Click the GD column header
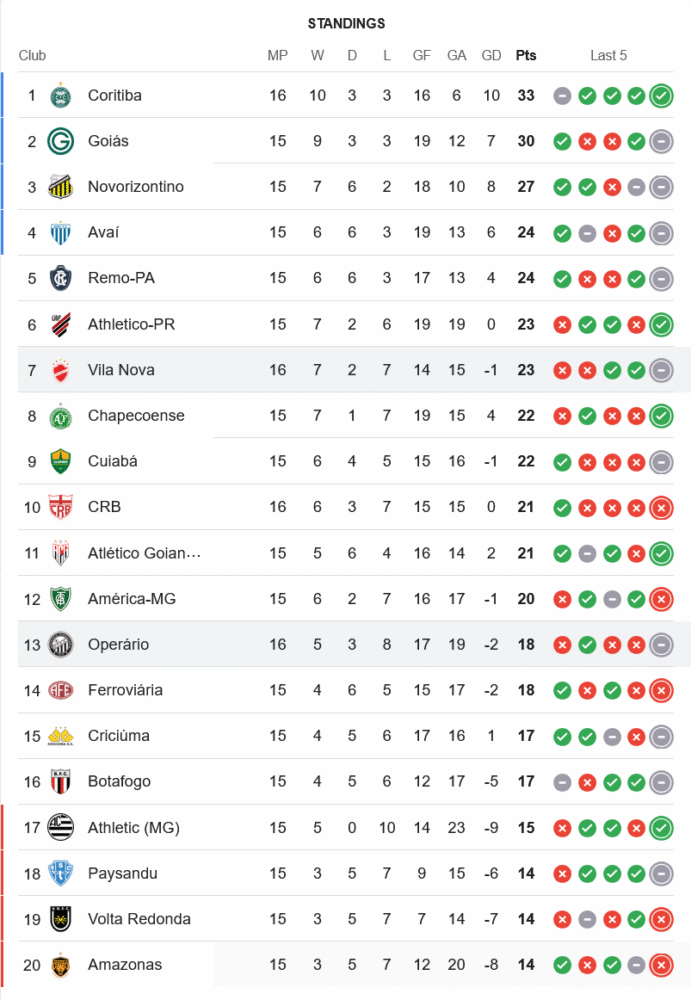Viewport: 691px width, 1000px height. pyautogui.click(x=491, y=56)
